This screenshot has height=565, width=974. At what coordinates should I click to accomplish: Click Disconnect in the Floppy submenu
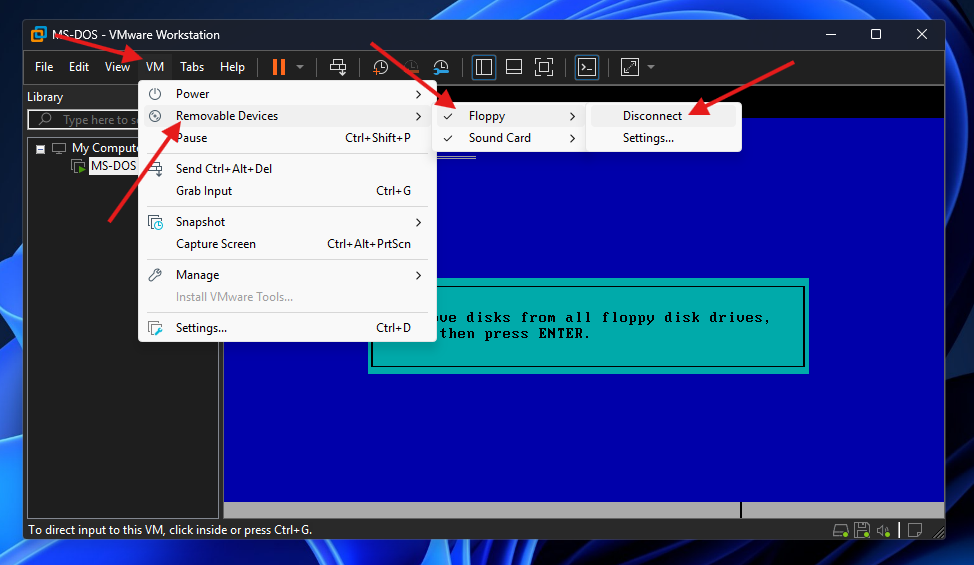coord(652,116)
